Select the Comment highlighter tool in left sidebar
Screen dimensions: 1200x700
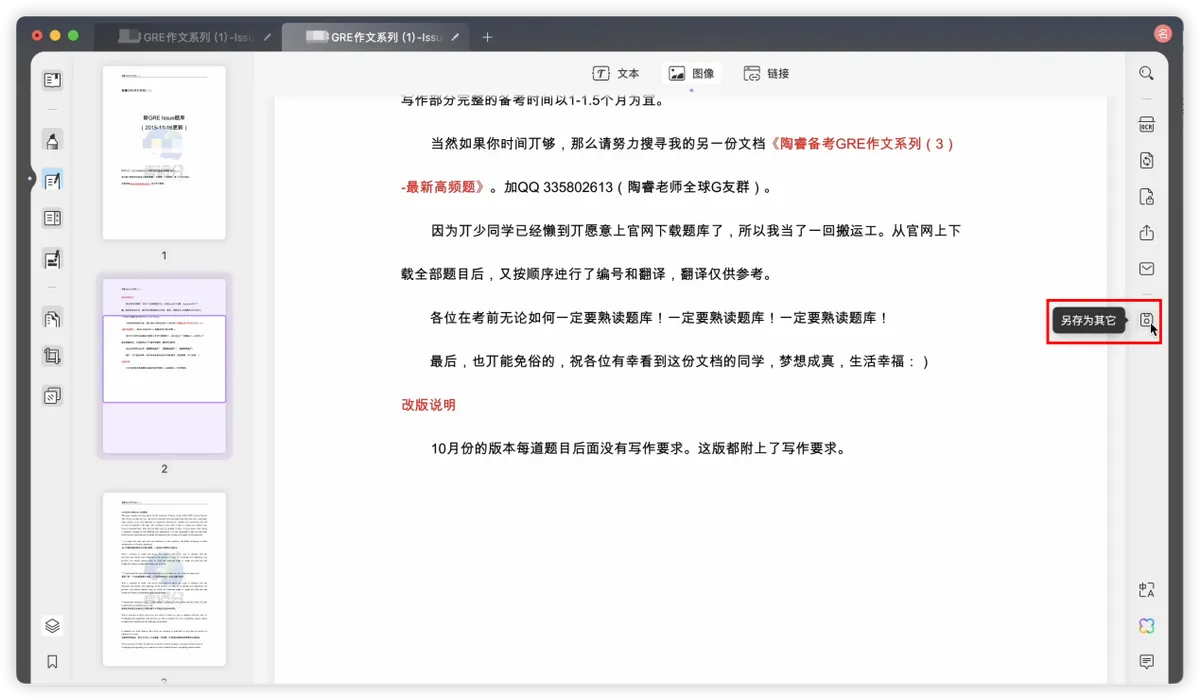pos(52,140)
